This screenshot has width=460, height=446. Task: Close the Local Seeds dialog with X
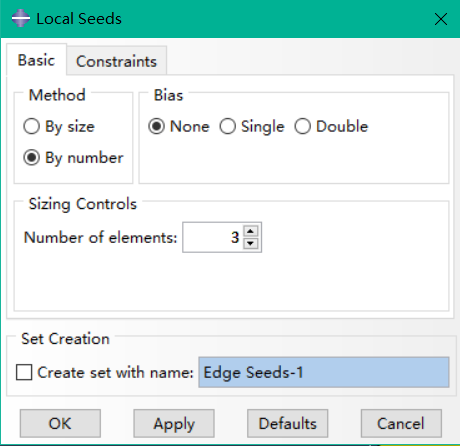coord(441,19)
